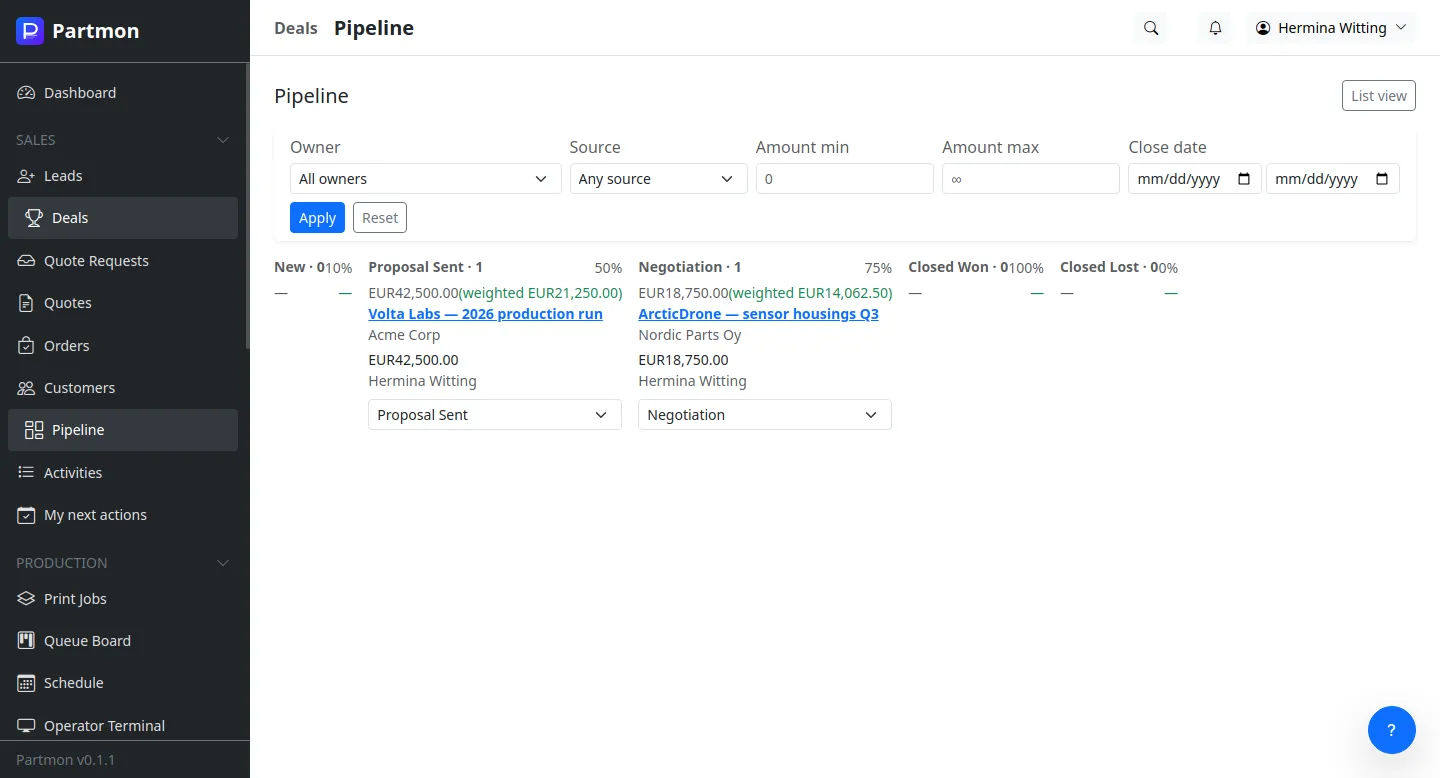
Task: Click the Partmon v0.1.1 version text
Action: click(66, 760)
